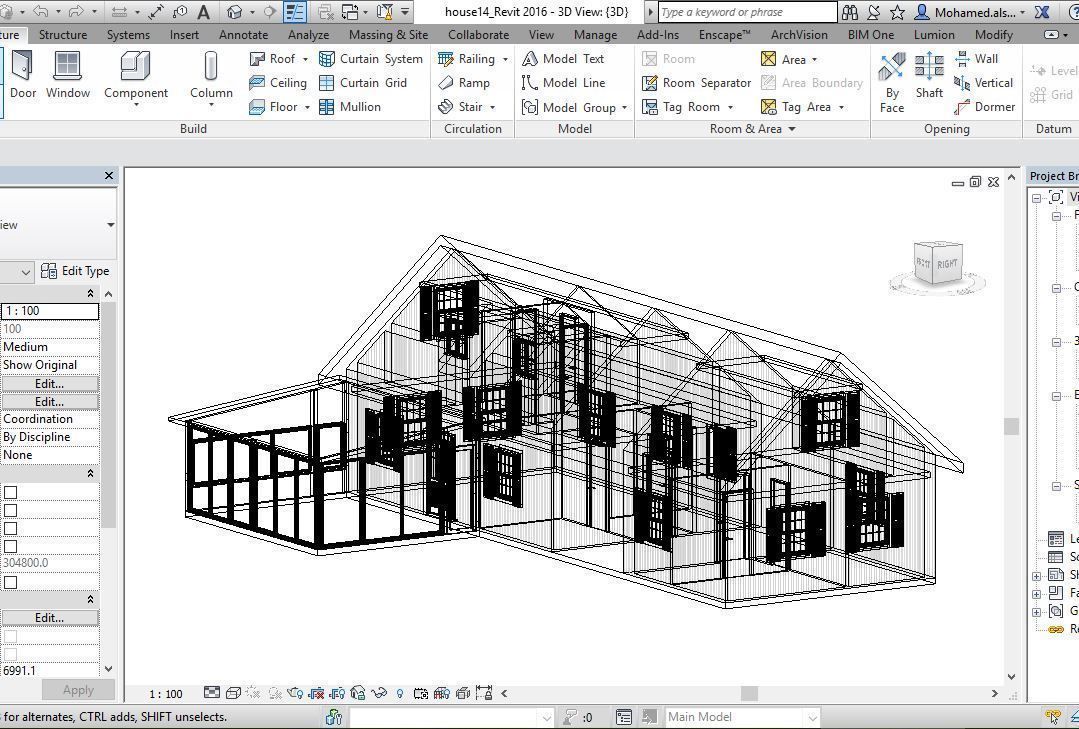The height and width of the screenshot is (729, 1079).
Task: Open the rendering dialog teapot icon
Action: 295,693
